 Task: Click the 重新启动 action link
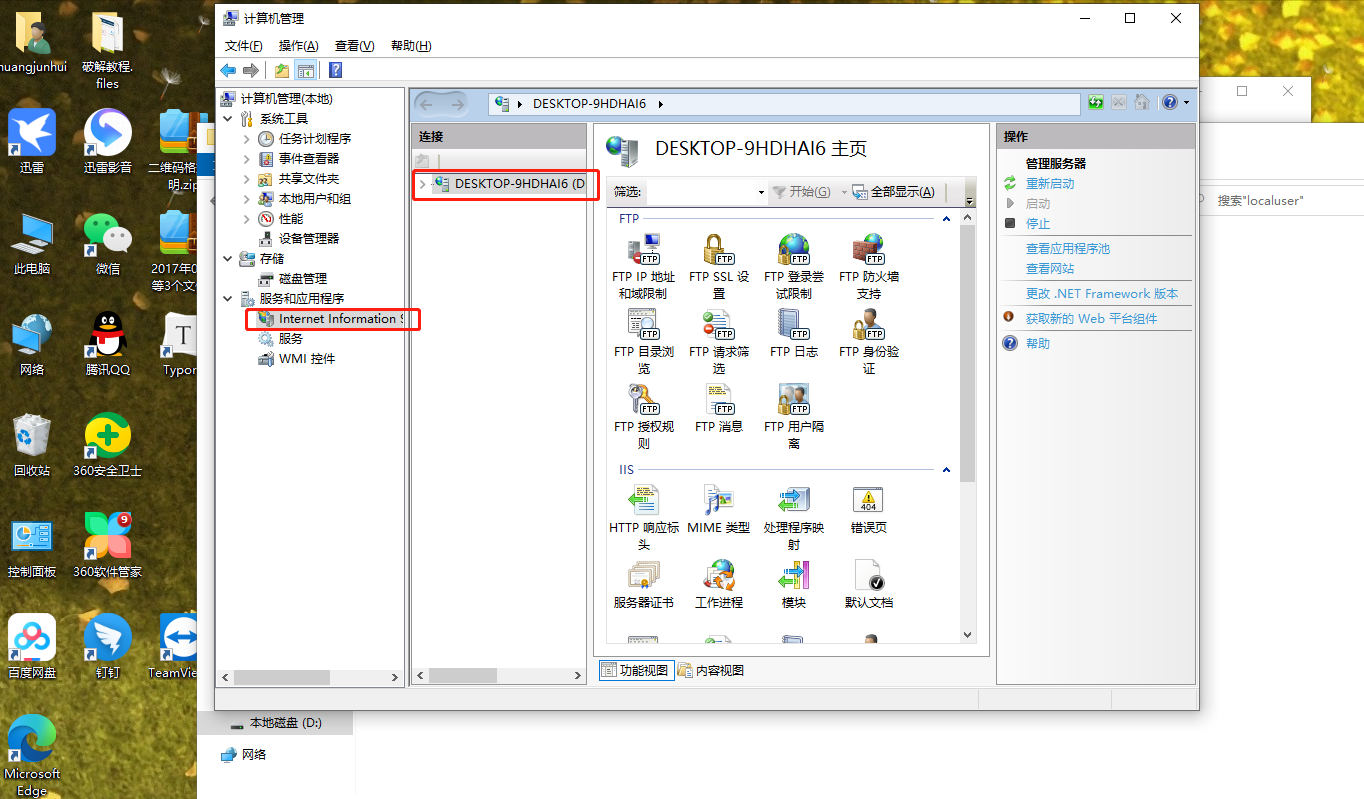click(x=1050, y=183)
